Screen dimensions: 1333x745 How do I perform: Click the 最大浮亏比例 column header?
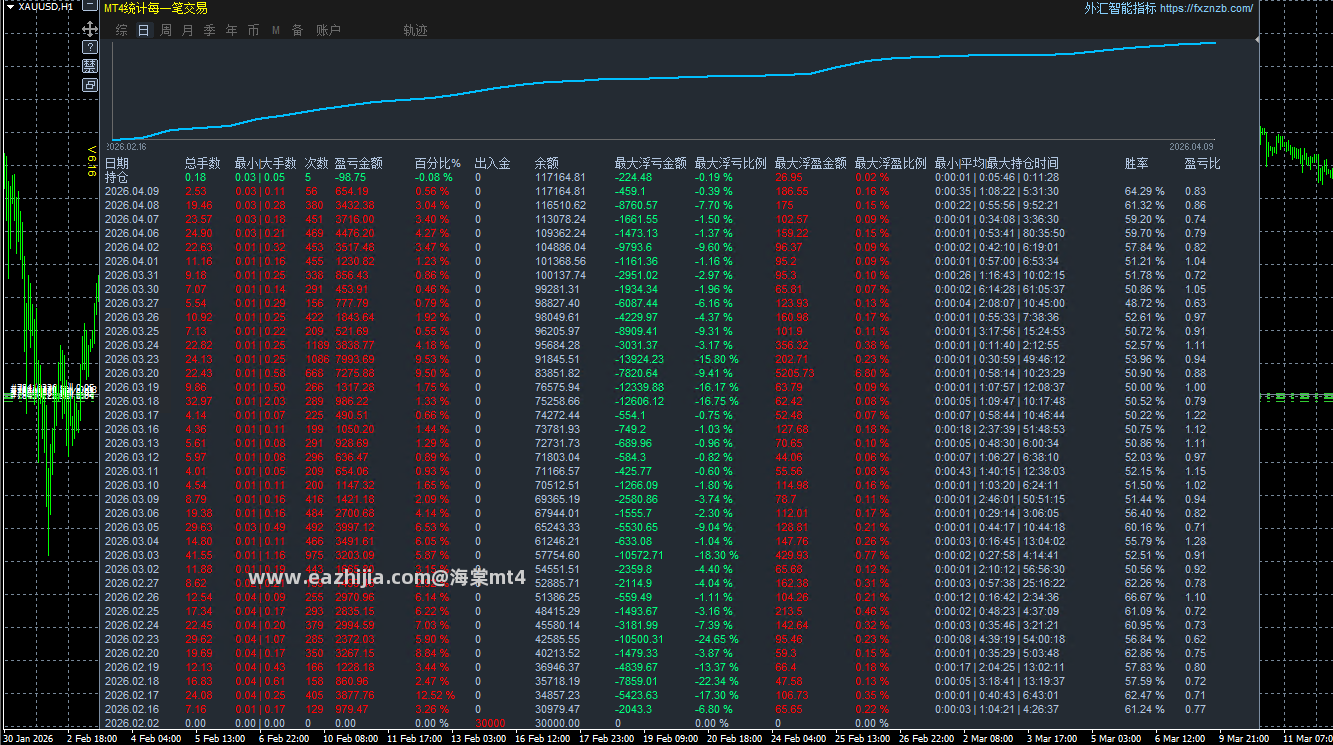point(731,164)
